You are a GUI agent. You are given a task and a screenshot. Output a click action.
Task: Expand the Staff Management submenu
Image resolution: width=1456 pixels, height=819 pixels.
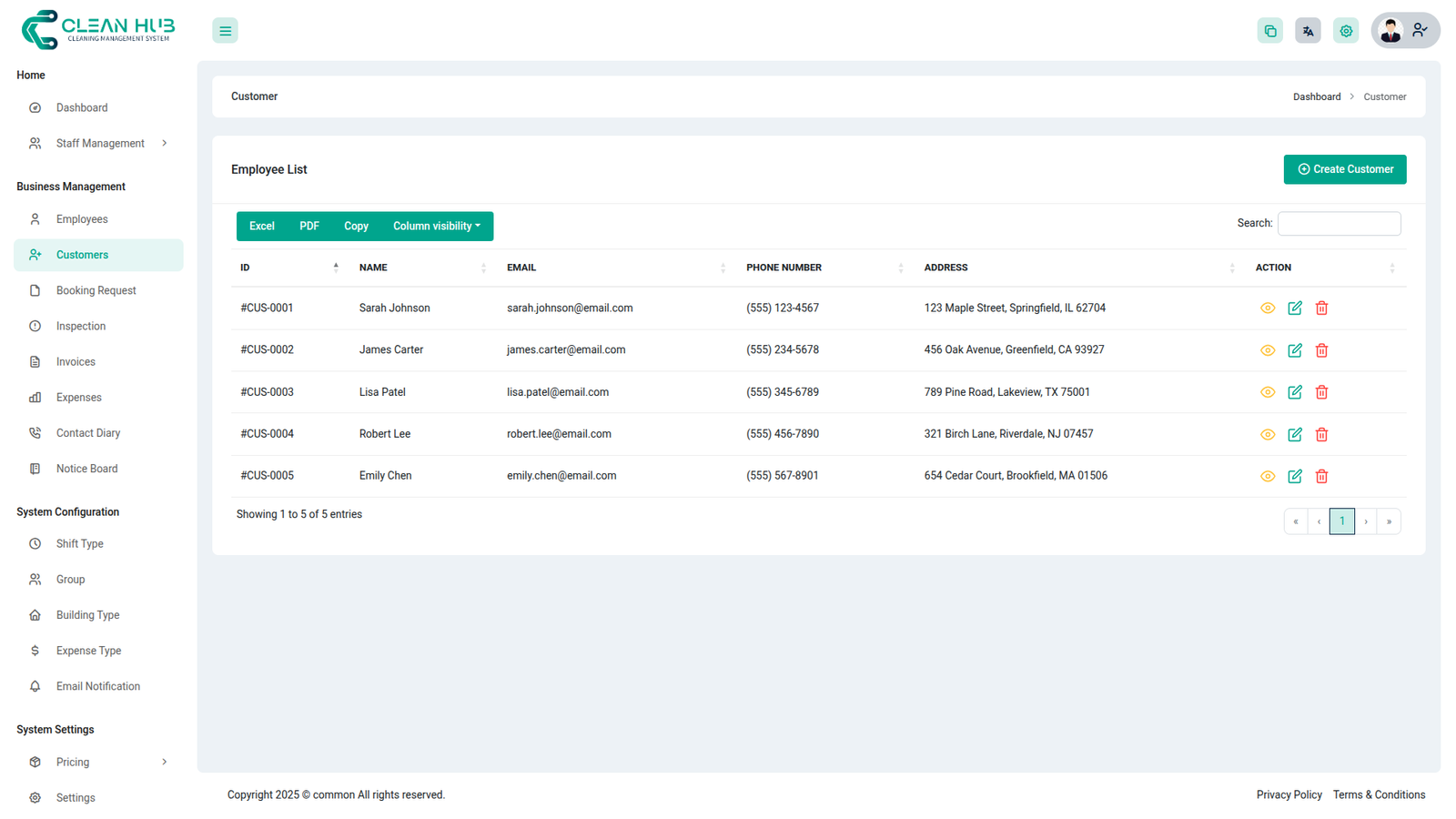(99, 144)
